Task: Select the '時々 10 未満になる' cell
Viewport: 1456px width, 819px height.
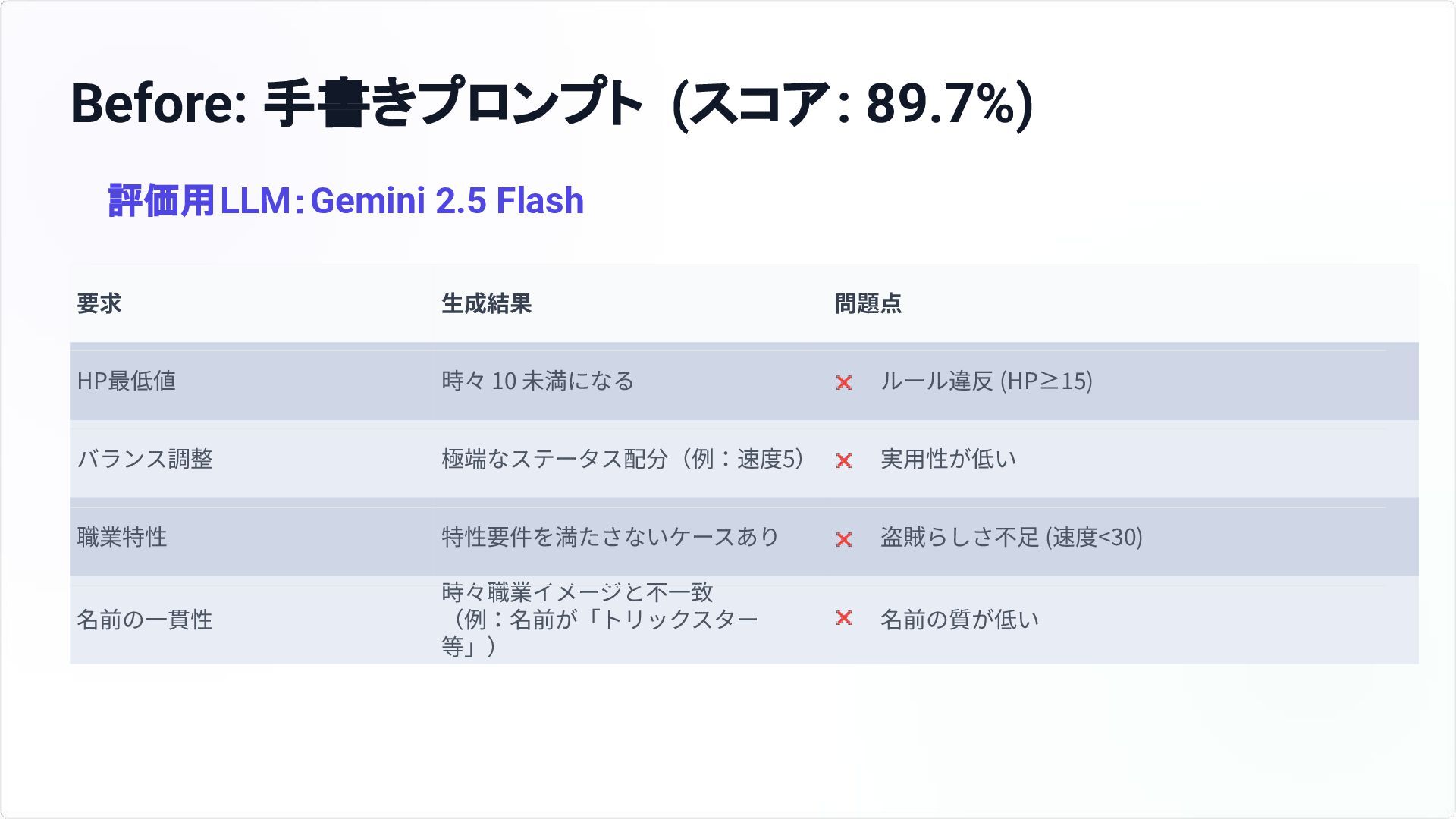Action: (537, 381)
